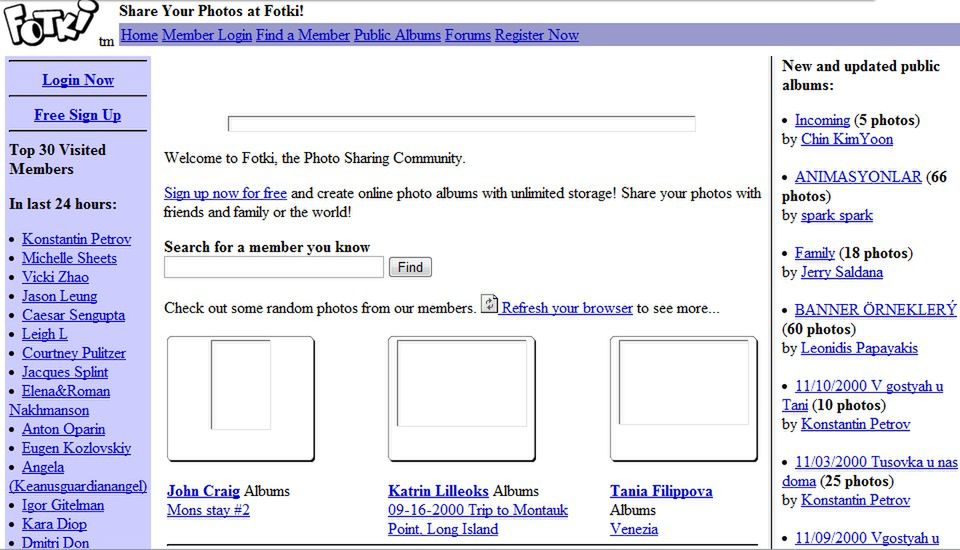Open Konstantin Petrov in top visited list
The image size is (960, 550).
click(77, 239)
